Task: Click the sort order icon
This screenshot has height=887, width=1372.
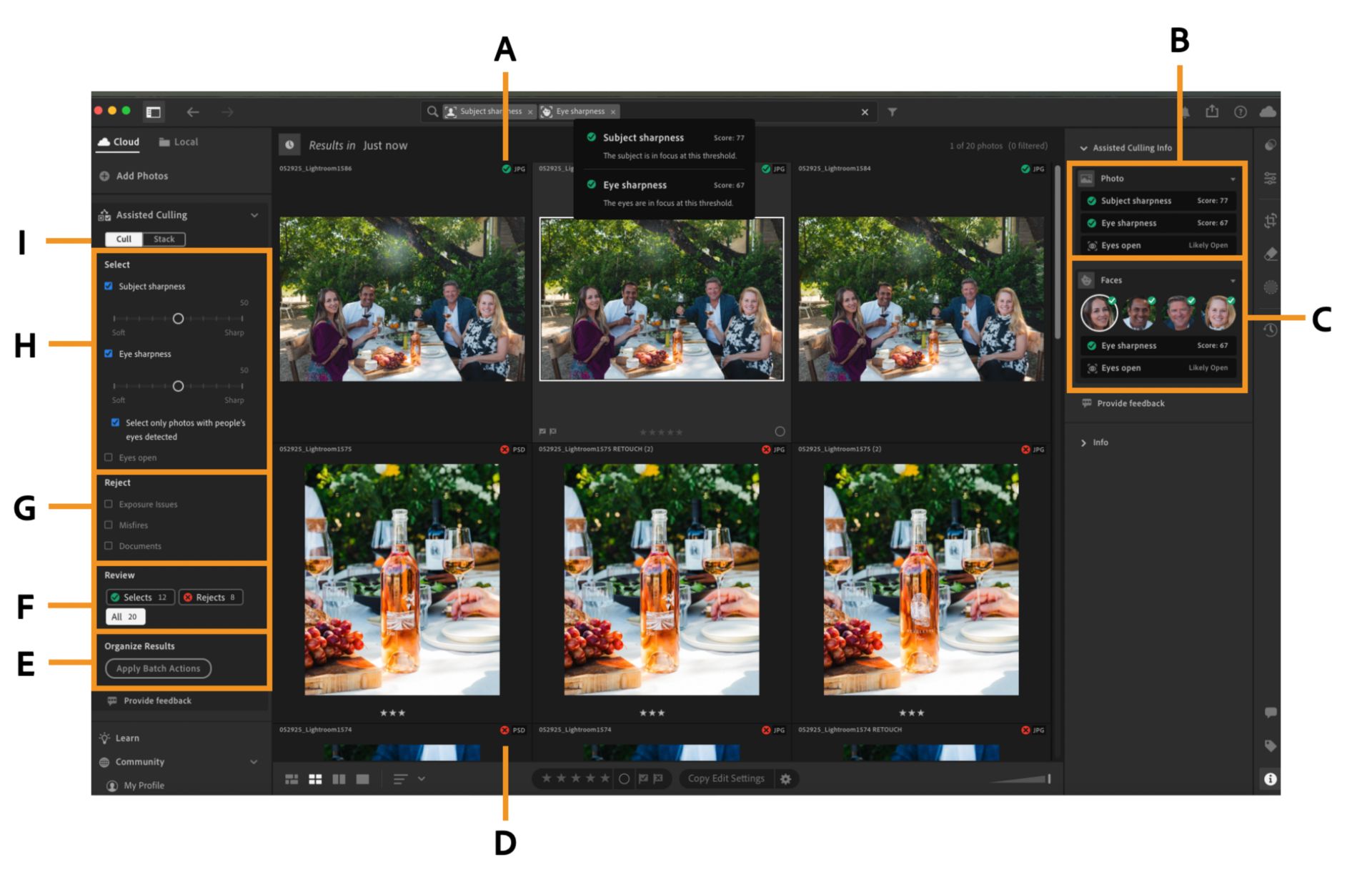Action: click(400, 779)
